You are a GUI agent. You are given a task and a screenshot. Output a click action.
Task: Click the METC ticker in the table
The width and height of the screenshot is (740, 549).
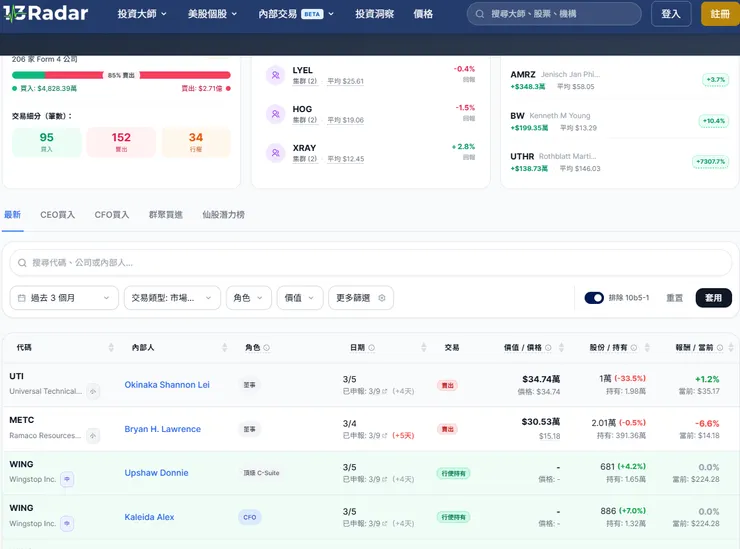22,420
